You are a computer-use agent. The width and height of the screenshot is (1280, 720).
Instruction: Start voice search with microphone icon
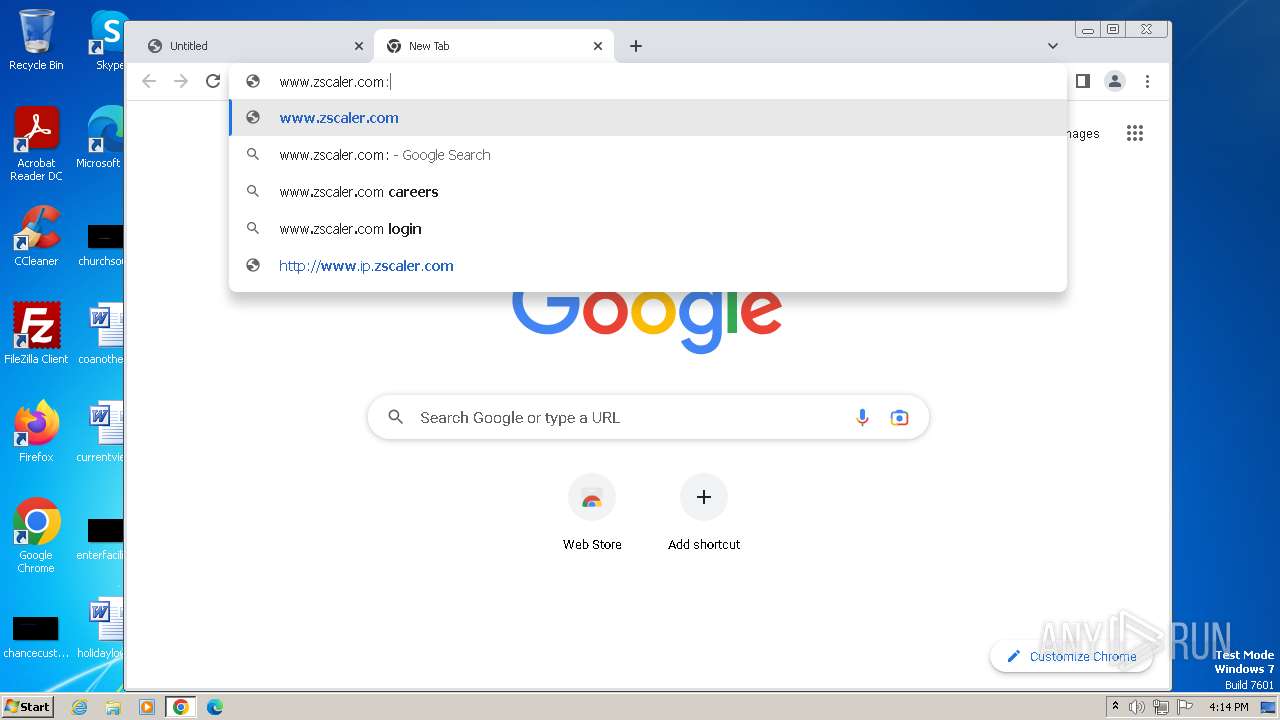862,417
